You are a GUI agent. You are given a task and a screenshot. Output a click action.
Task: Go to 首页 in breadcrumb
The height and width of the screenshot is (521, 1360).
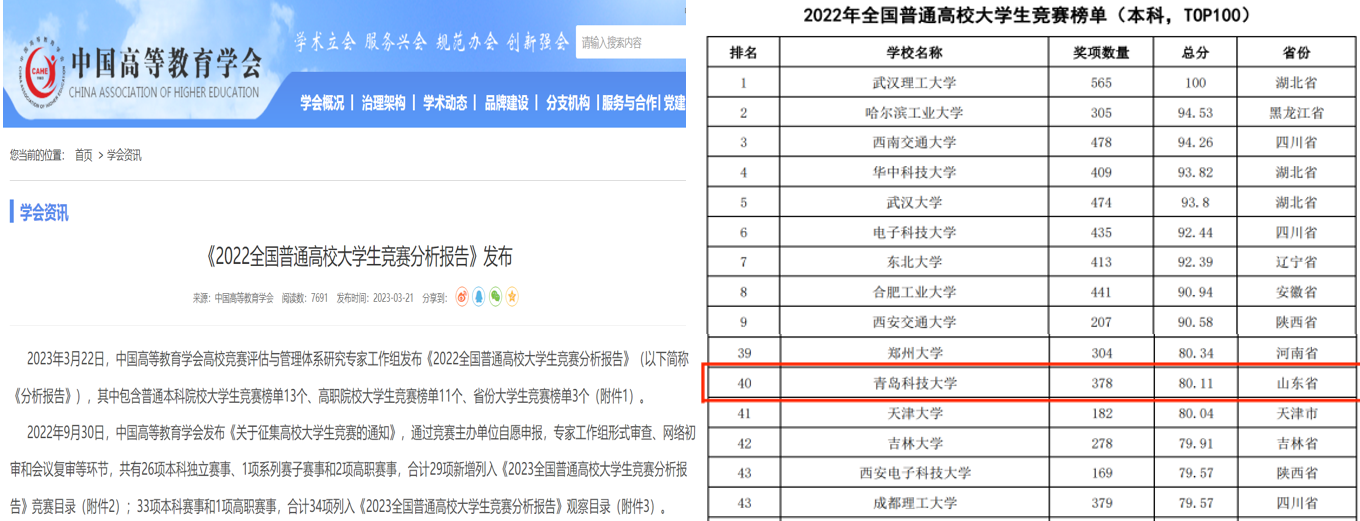click(83, 155)
